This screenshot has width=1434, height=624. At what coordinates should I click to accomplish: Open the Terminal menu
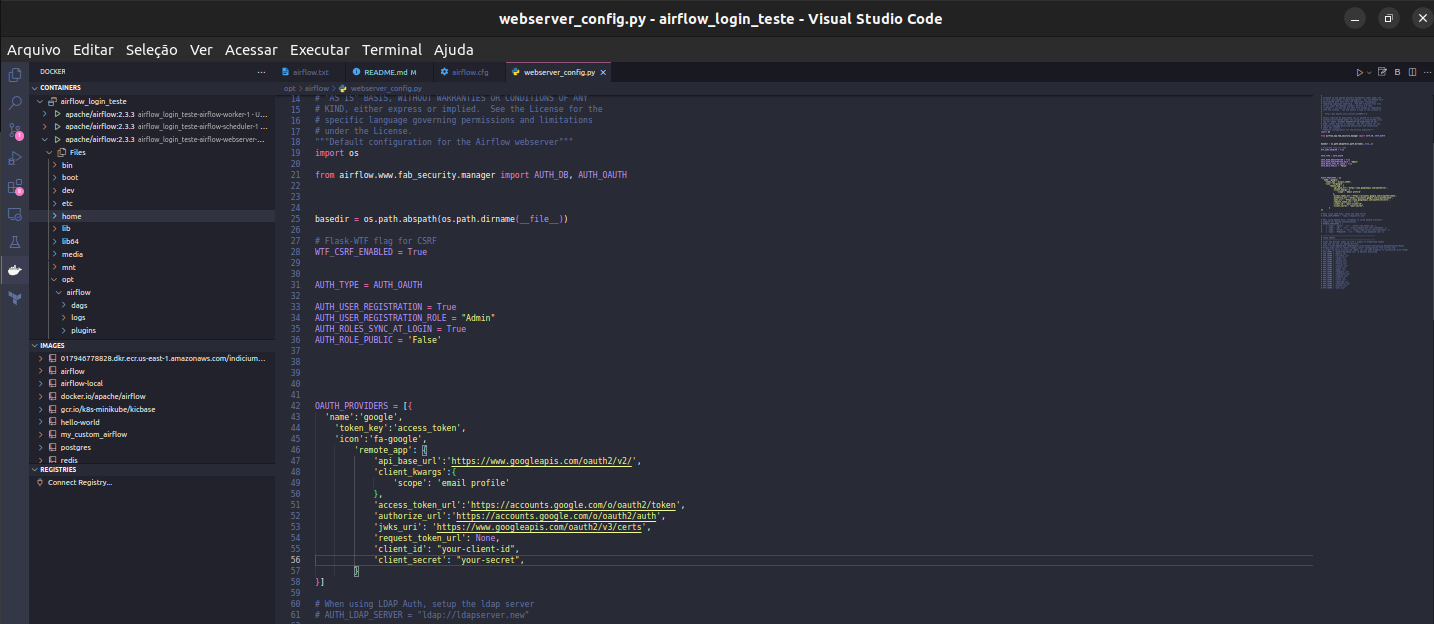coord(391,49)
